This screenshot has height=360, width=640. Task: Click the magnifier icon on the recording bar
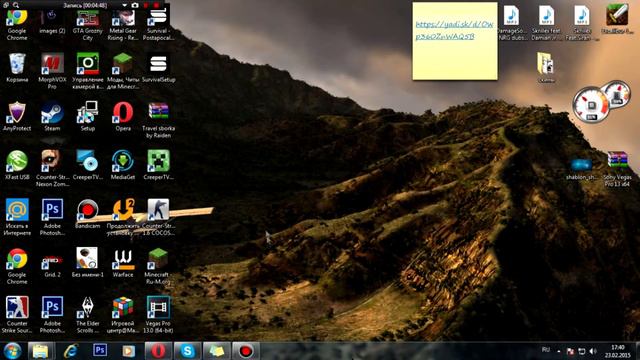[x=16, y=5]
